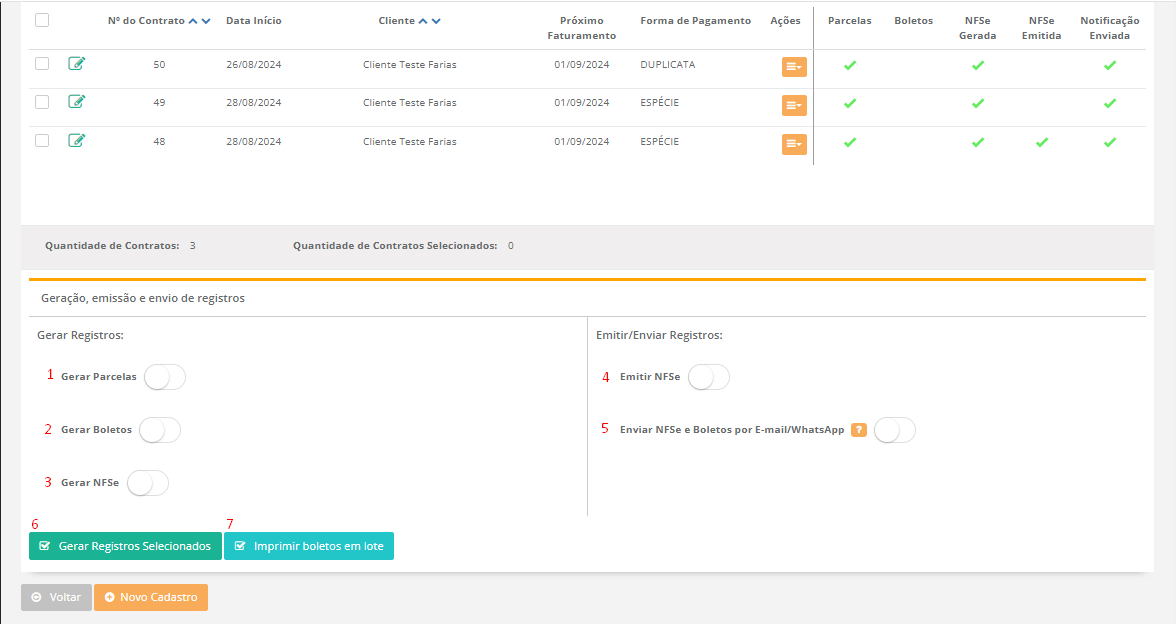Screen dimensions: 1176x624
Task: Click the edit icon for contract 50
Action: pos(77,64)
